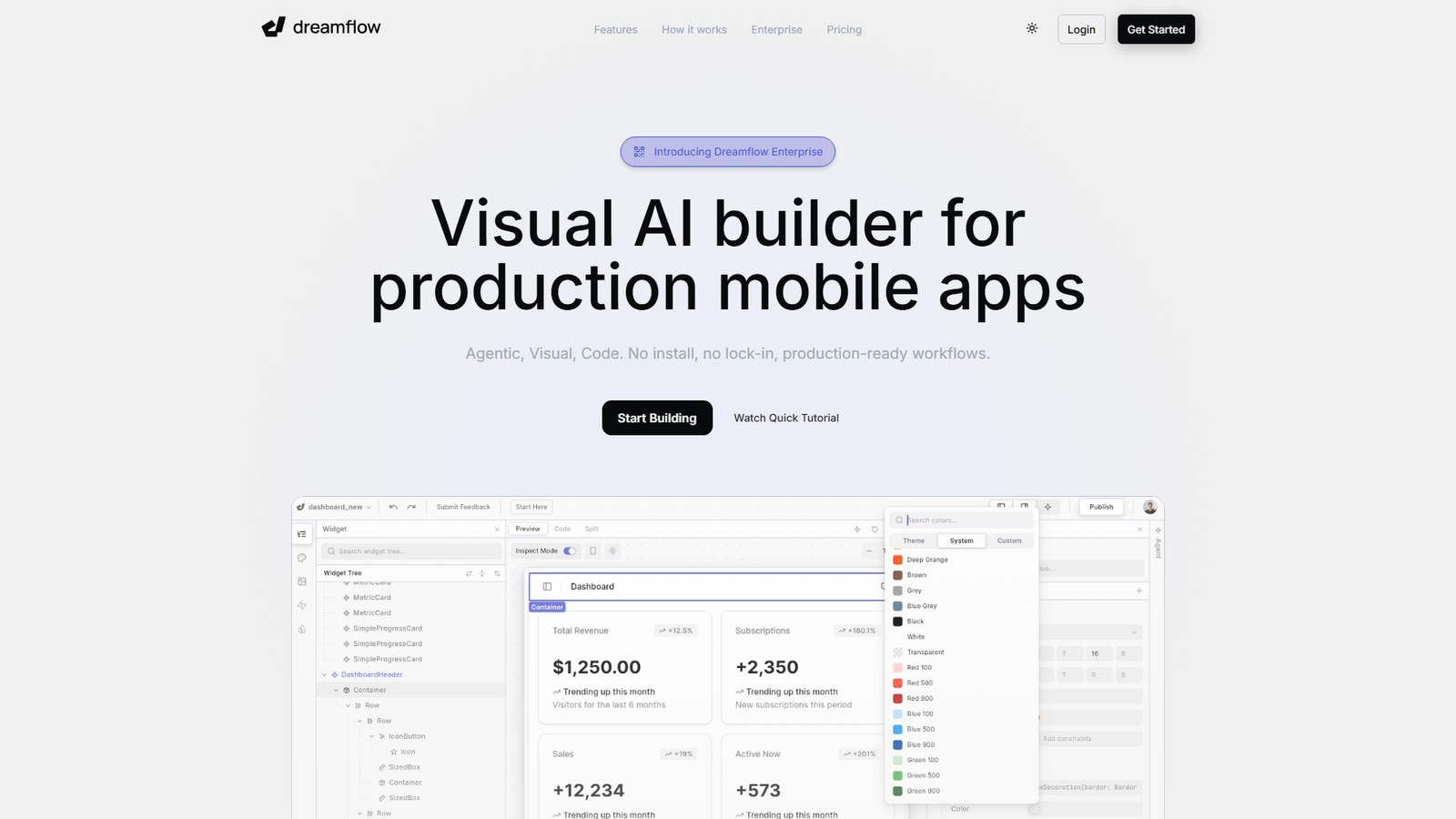Select the widget tree panel icon
This screenshot has width=1456, height=819.
click(x=302, y=534)
